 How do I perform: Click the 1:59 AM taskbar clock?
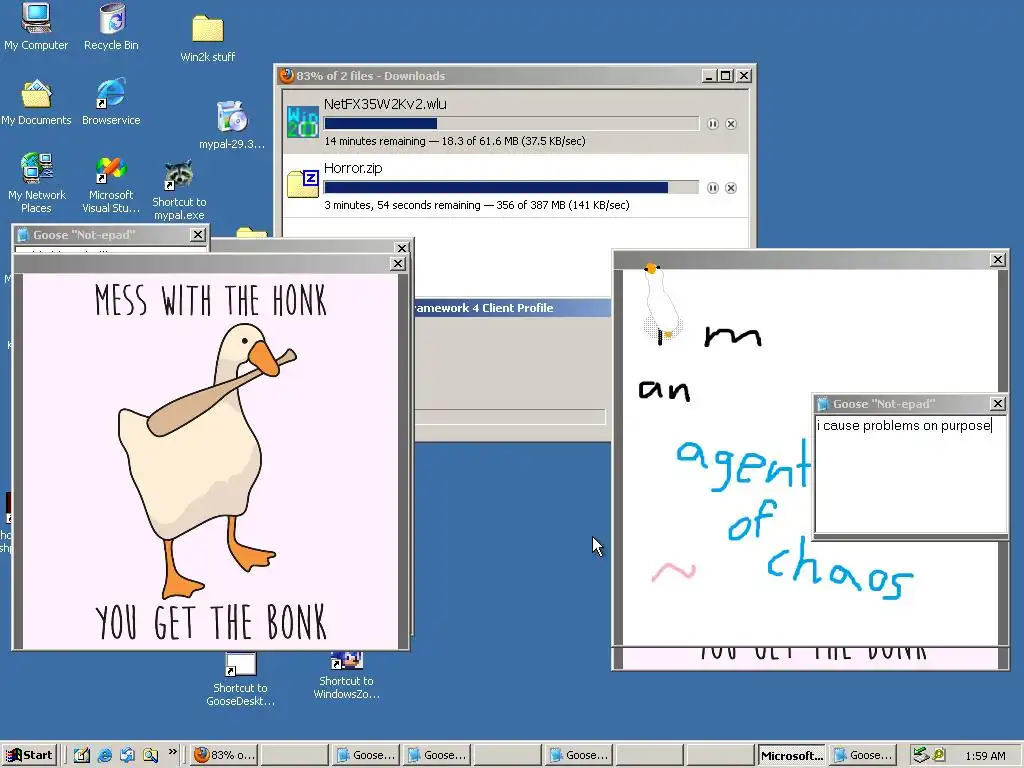coord(985,756)
